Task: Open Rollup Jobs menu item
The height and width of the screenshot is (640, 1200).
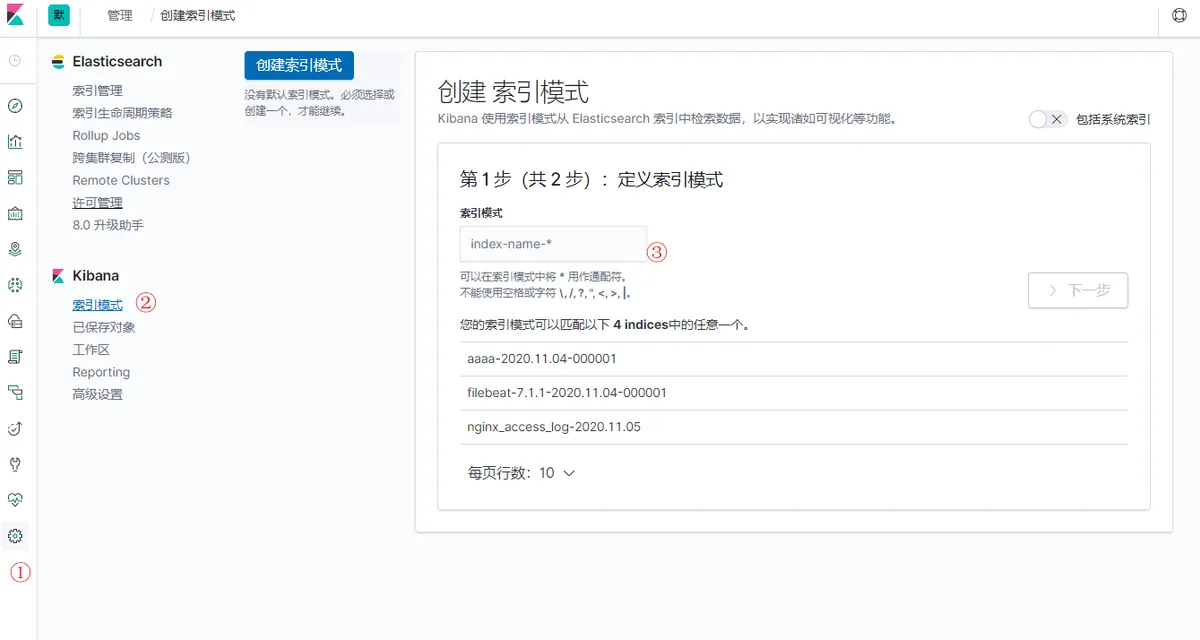Action: coord(106,135)
